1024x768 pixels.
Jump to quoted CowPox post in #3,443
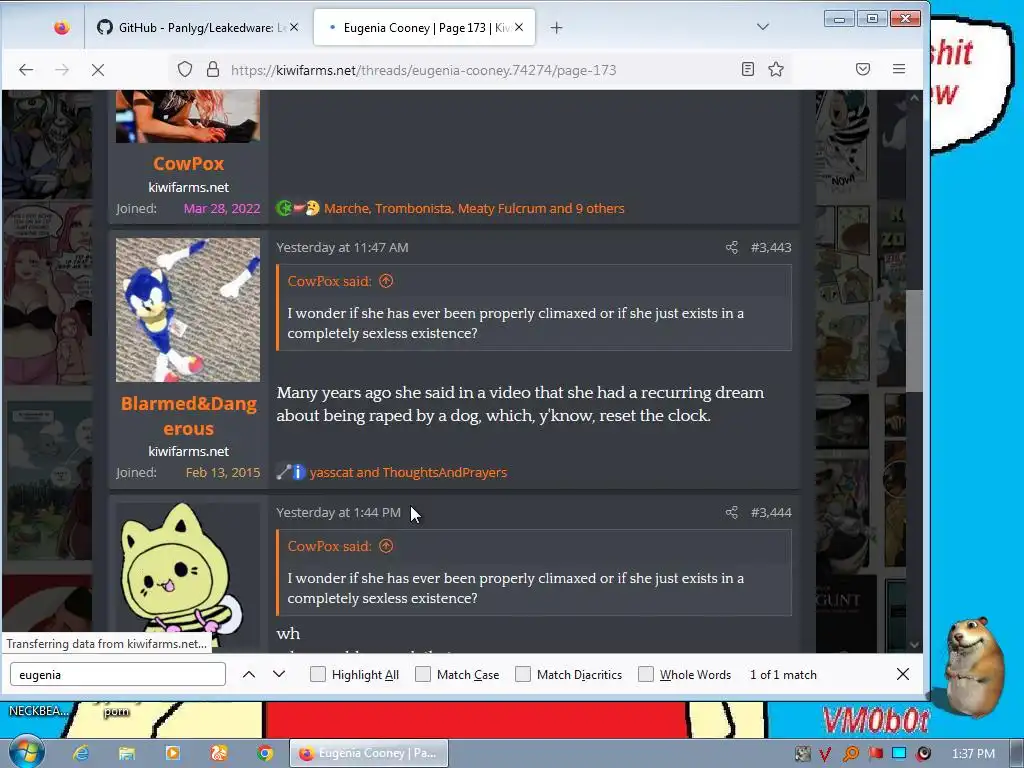pyautogui.click(x=387, y=281)
